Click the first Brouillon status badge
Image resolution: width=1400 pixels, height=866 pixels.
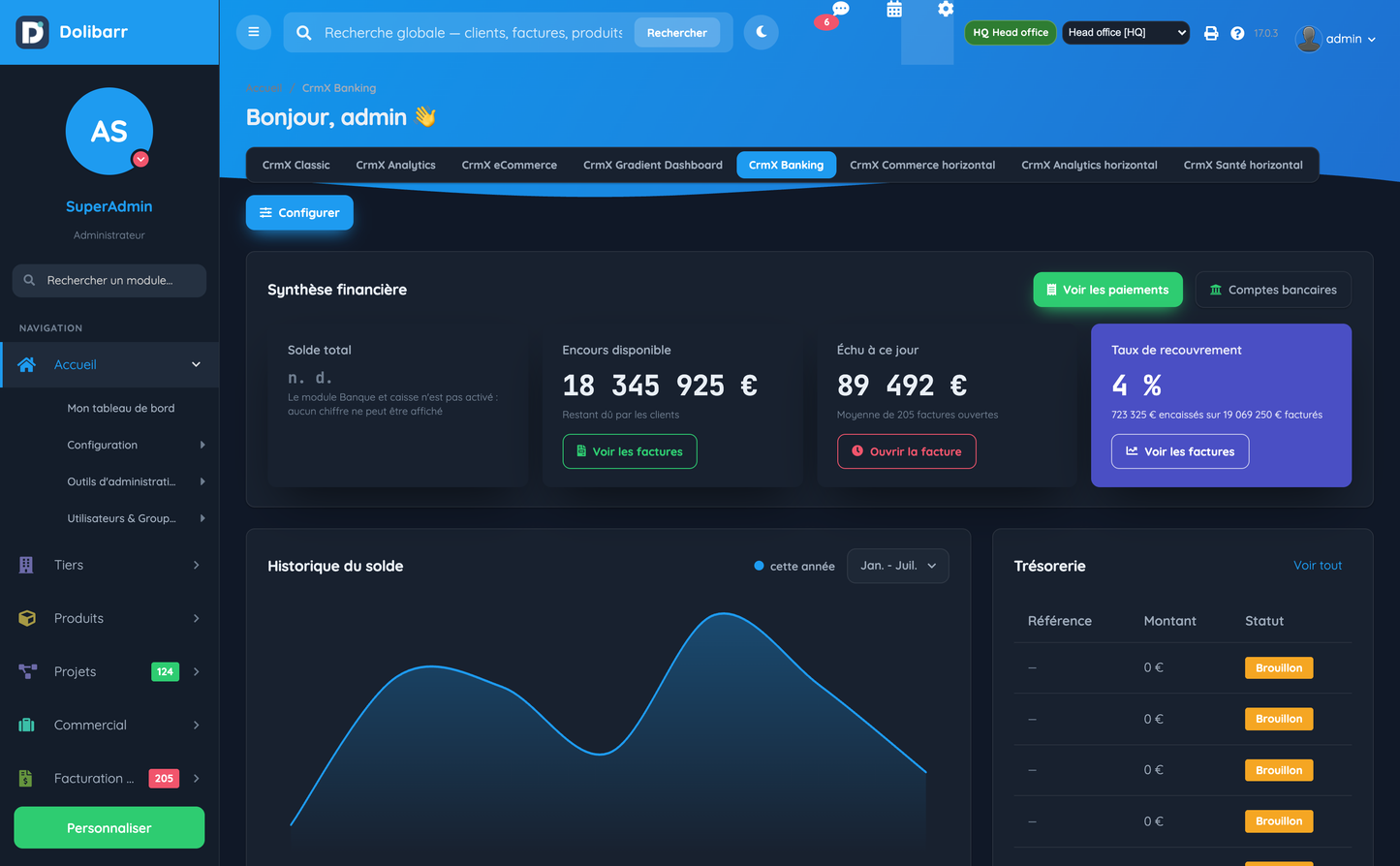(1279, 667)
